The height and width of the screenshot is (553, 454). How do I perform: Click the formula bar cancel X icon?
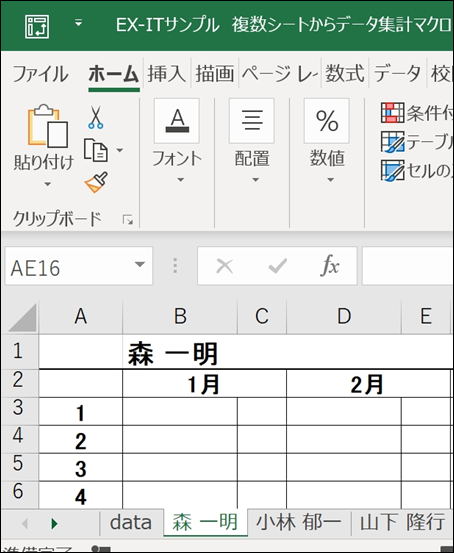pyautogui.click(x=225, y=266)
